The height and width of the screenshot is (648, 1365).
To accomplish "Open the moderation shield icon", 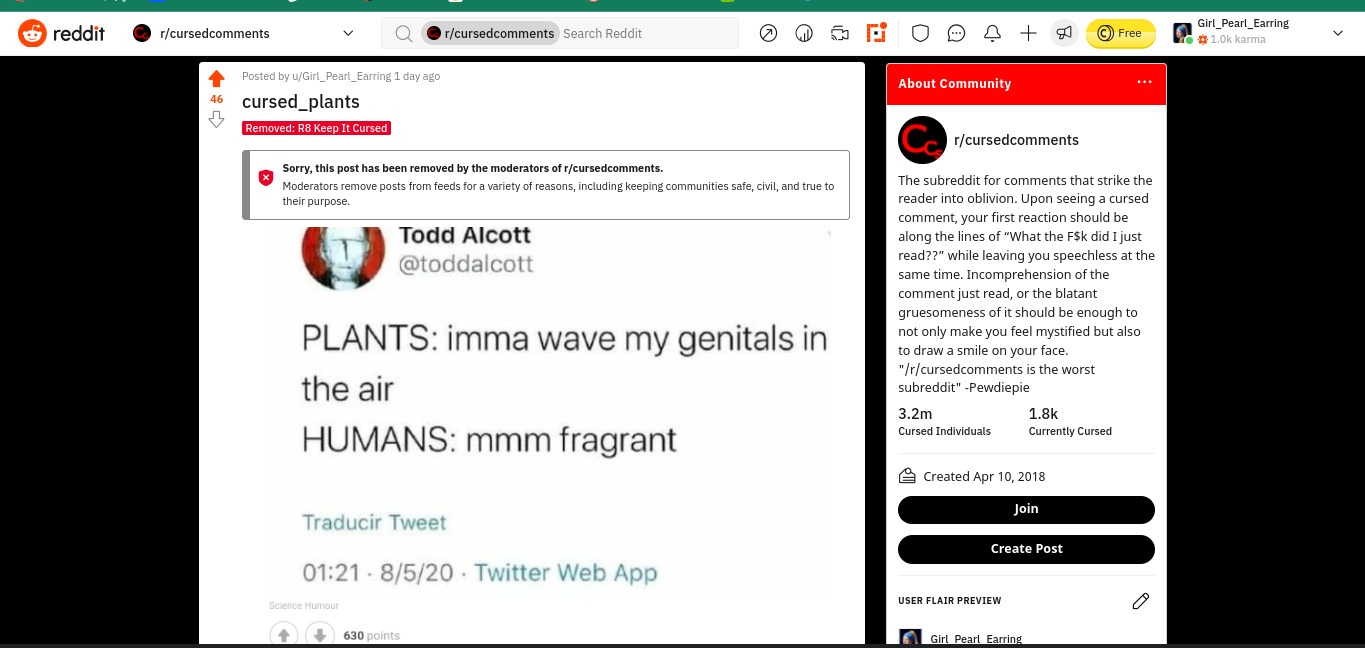I will click(921, 33).
